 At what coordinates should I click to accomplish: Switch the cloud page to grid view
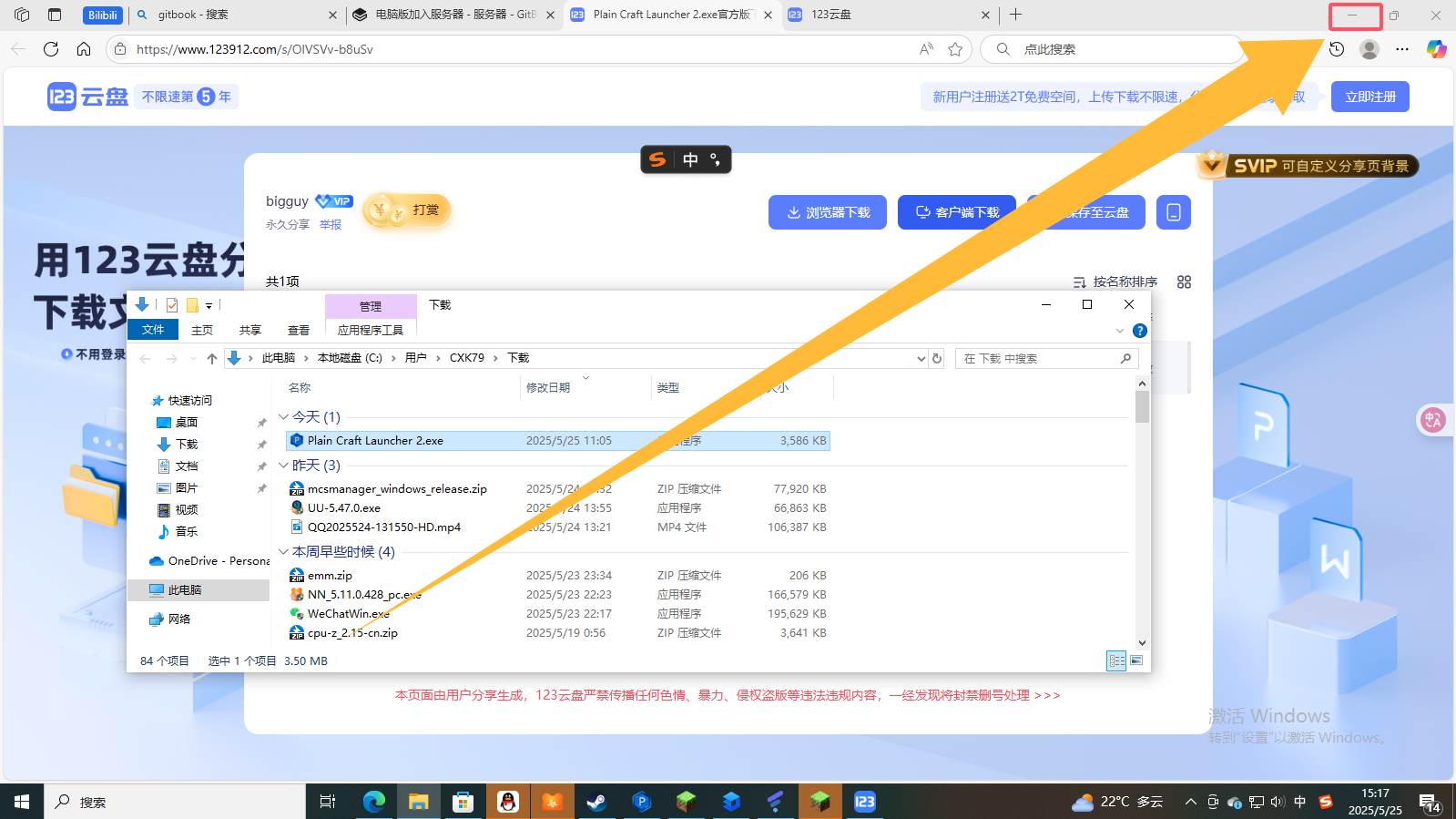tap(1184, 282)
